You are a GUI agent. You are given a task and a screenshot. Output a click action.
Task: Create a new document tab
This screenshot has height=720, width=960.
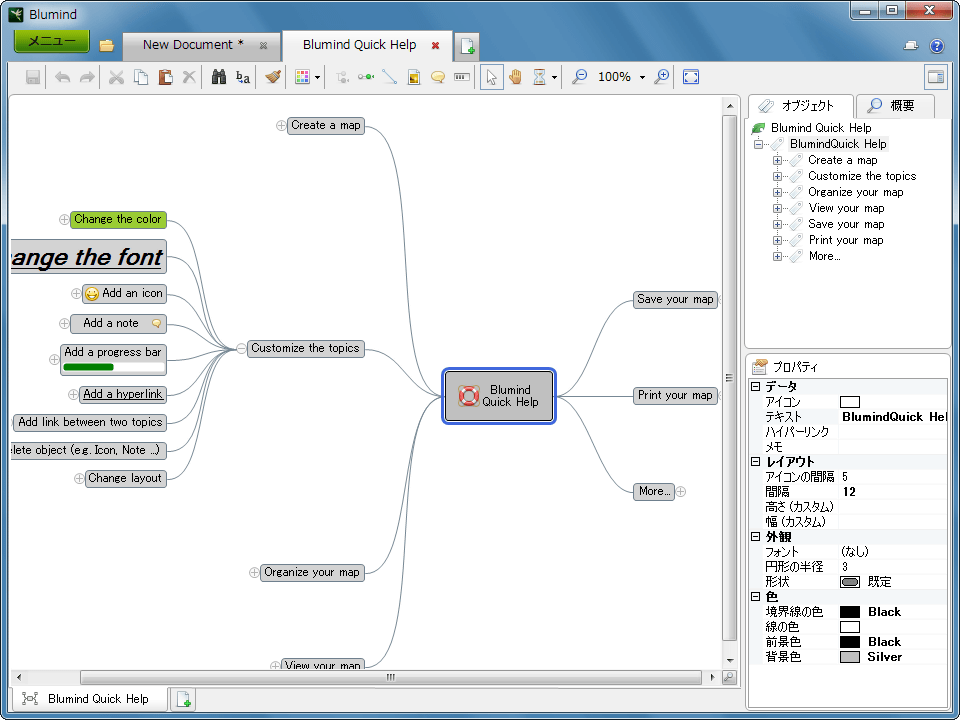(x=467, y=47)
